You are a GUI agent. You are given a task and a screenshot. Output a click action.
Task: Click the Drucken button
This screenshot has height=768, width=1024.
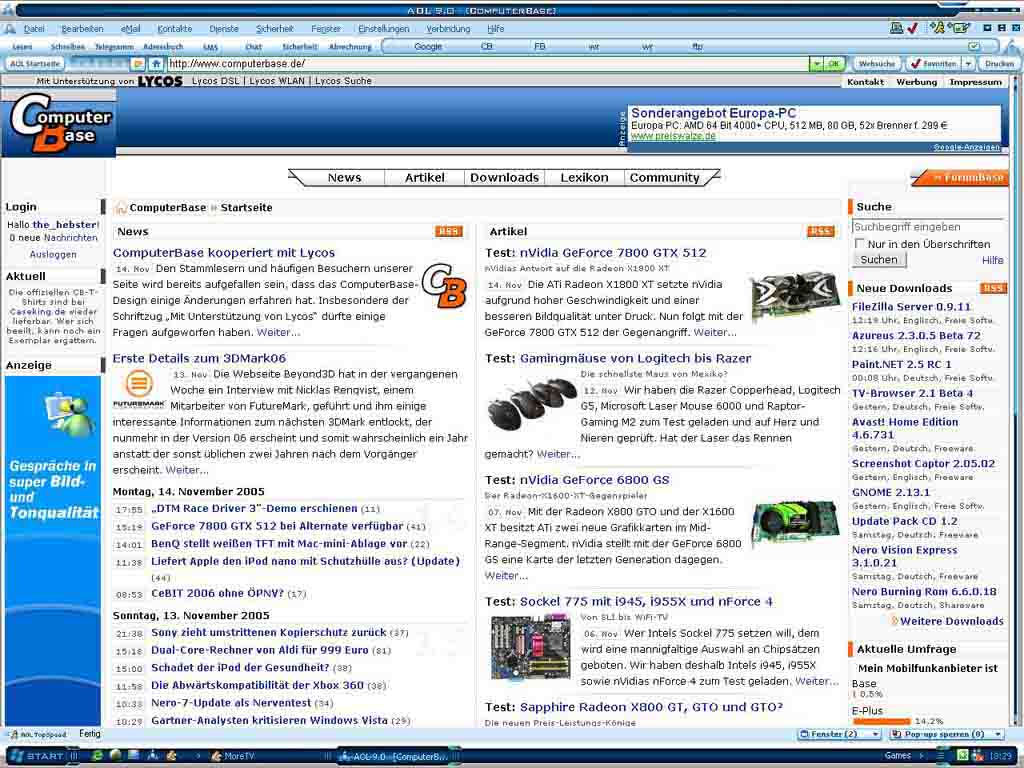coord(999,64)
